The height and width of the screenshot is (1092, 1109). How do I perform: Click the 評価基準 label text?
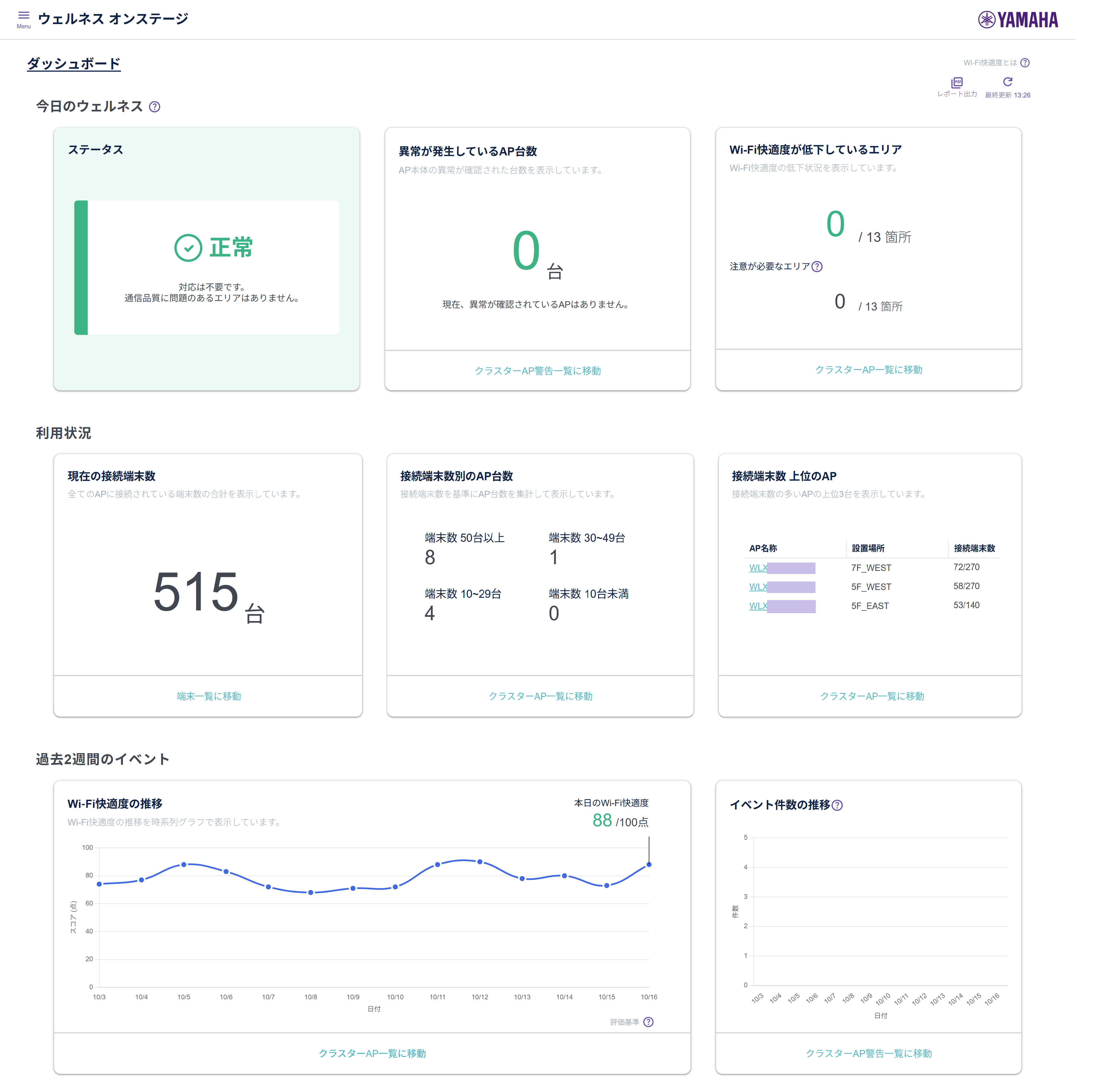(x=624, y=1022)
